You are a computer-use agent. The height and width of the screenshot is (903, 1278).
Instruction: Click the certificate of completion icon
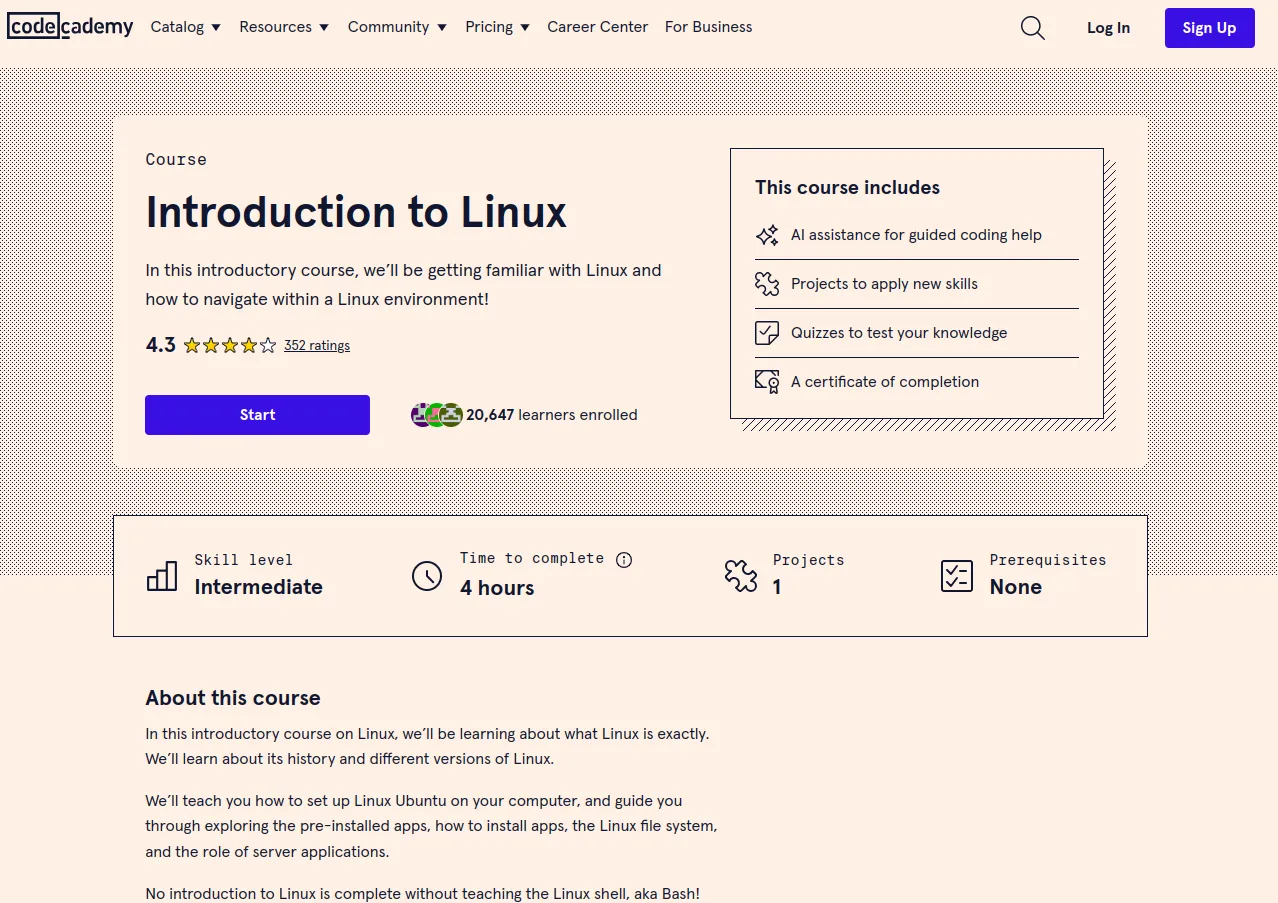click(x=767, y=382)
